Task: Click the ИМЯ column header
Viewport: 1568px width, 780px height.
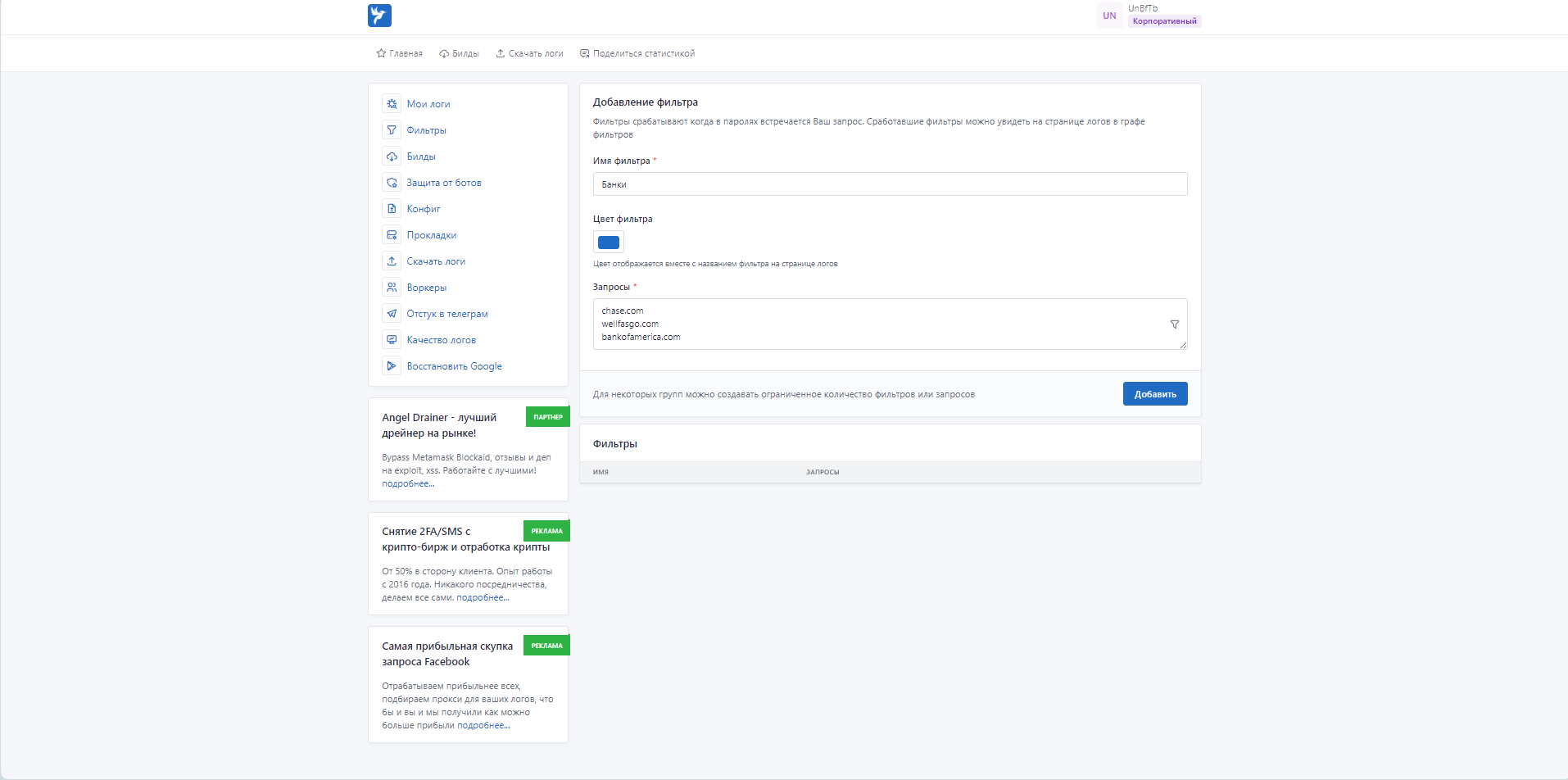Action: tap(600, 473)
